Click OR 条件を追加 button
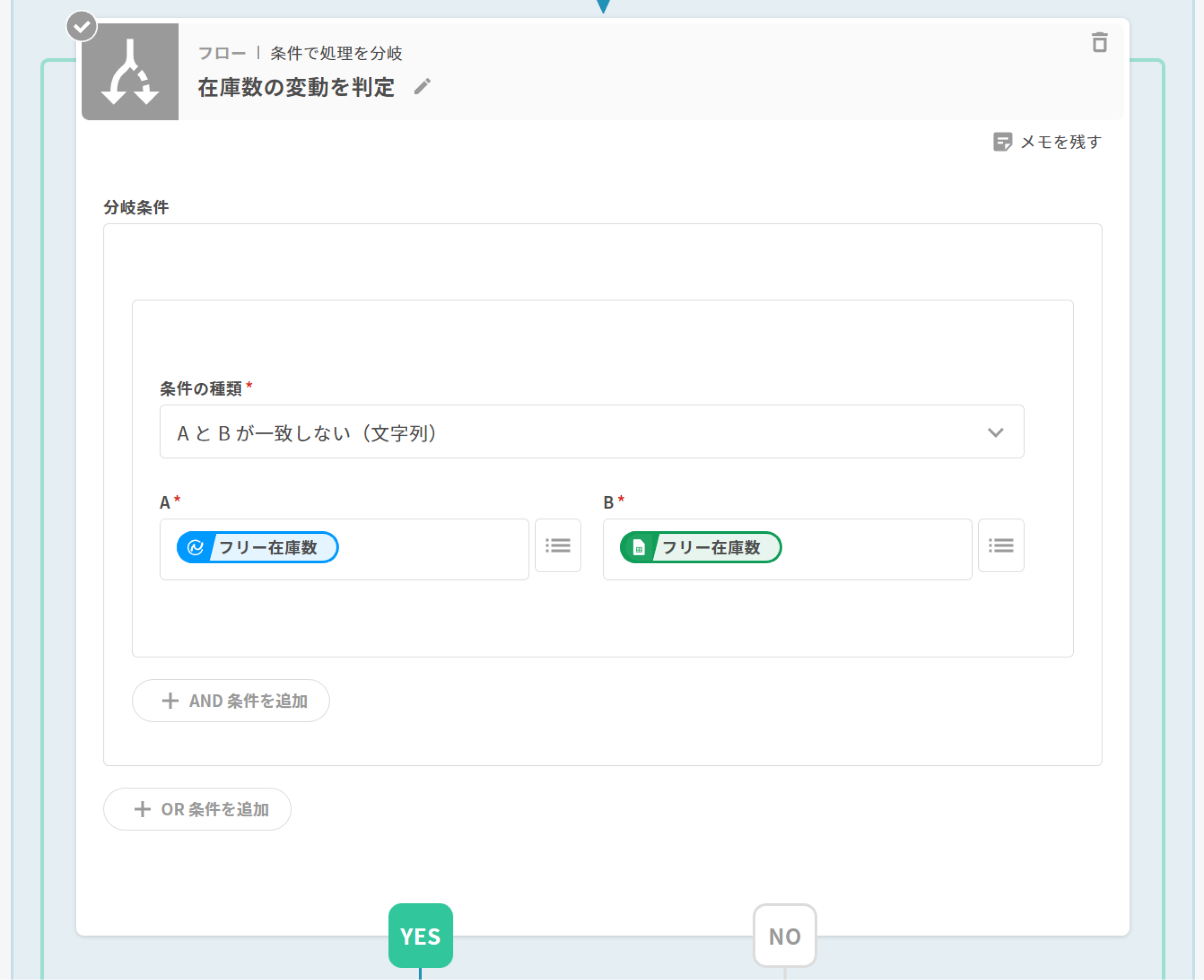The width and height of the screenshot is (1204, 980). coord(197,809)
